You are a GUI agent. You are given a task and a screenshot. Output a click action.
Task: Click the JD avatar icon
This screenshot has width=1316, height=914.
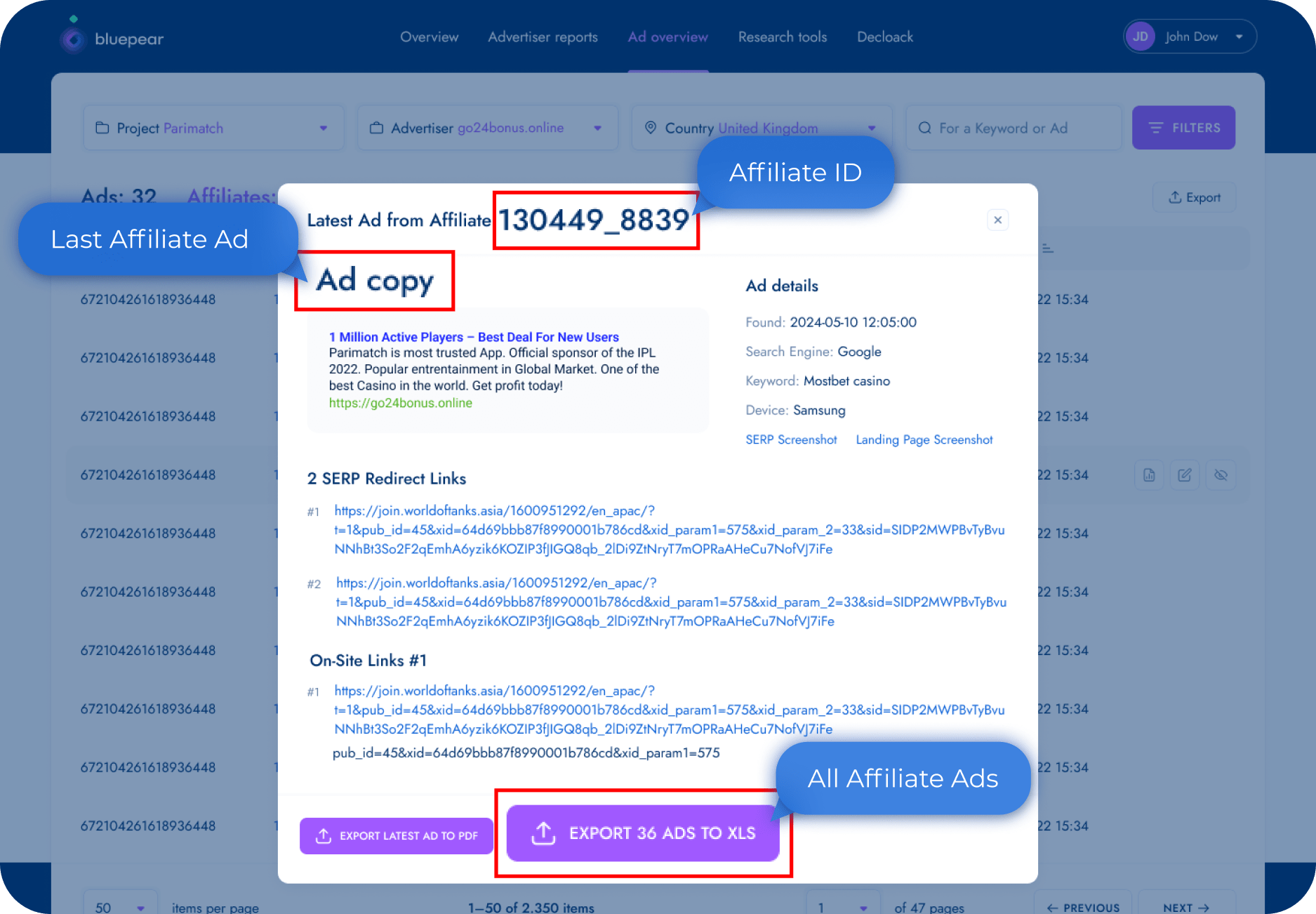tap(1141, 37)
